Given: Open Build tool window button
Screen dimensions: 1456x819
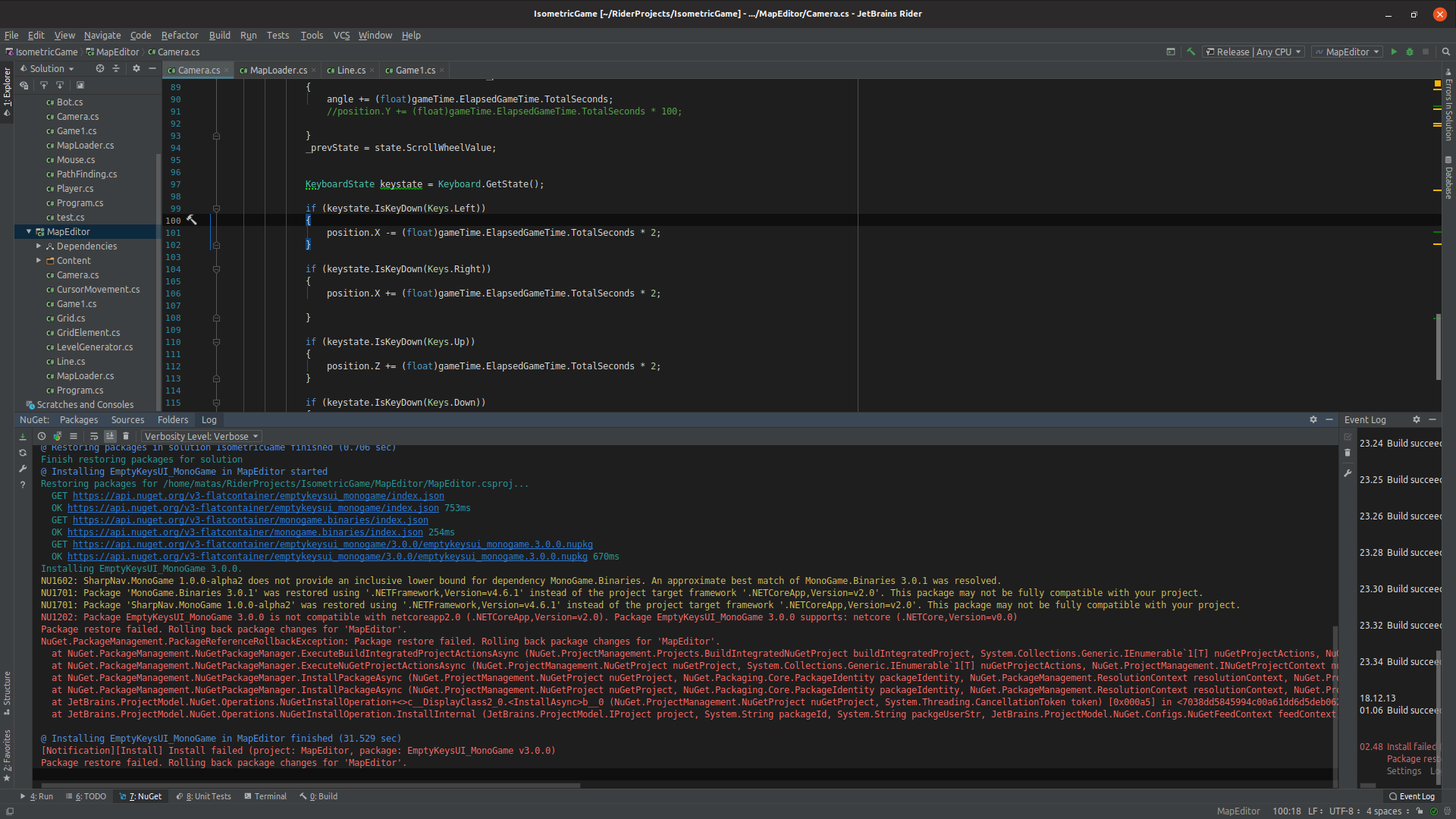Looking at the screenshot, I should pyautogui.click(x=319, y=796).
